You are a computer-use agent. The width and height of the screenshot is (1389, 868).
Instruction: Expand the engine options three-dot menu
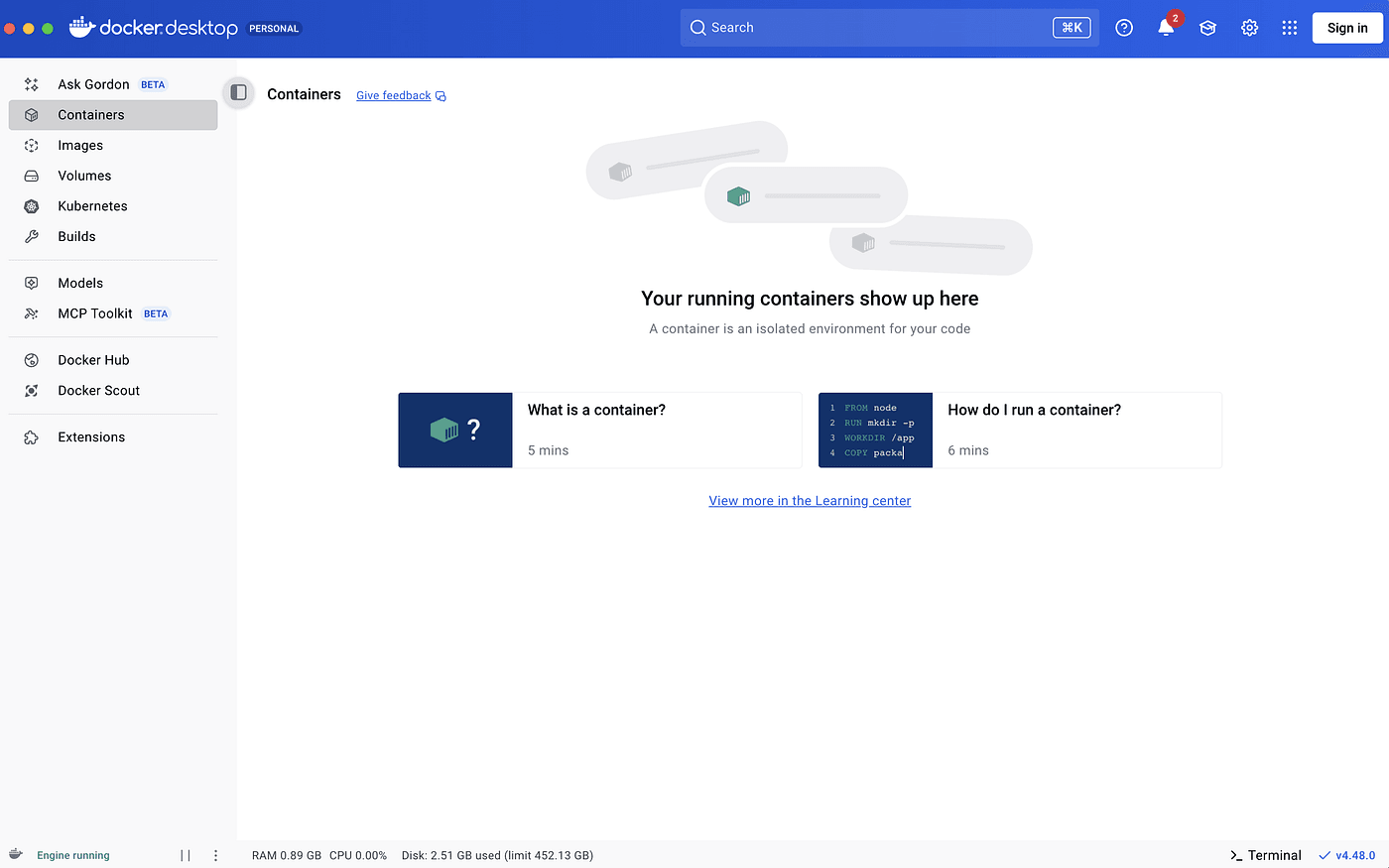click(x=215, y=855)
